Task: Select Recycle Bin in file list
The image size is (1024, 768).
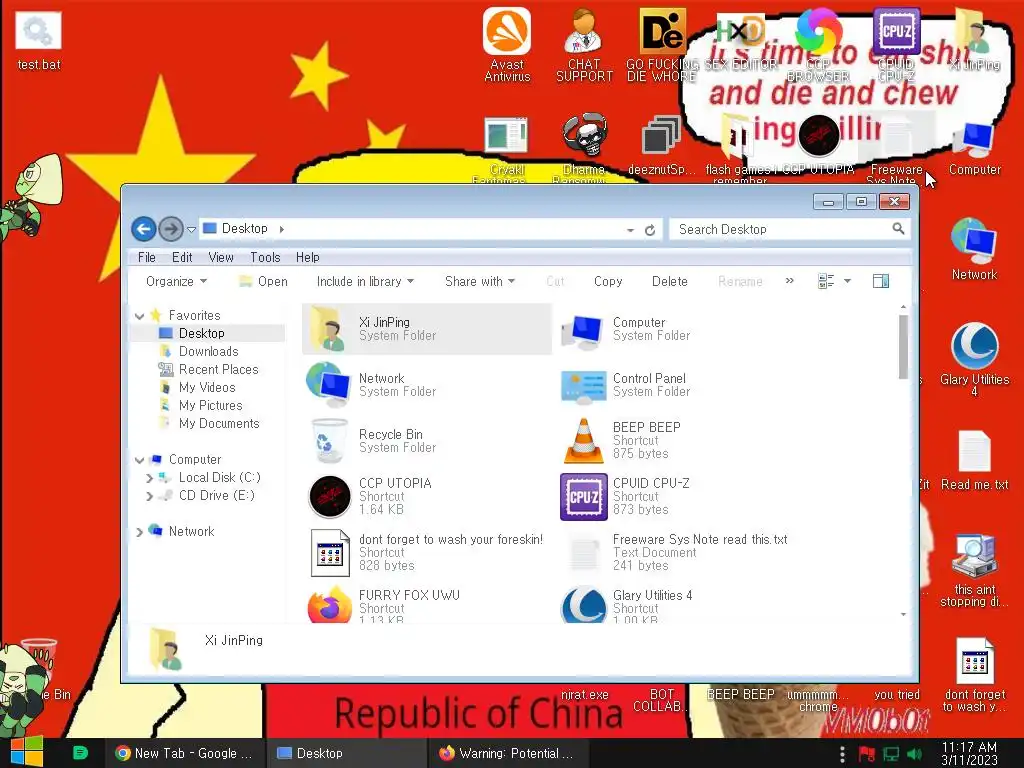Action: pos(426,441)
